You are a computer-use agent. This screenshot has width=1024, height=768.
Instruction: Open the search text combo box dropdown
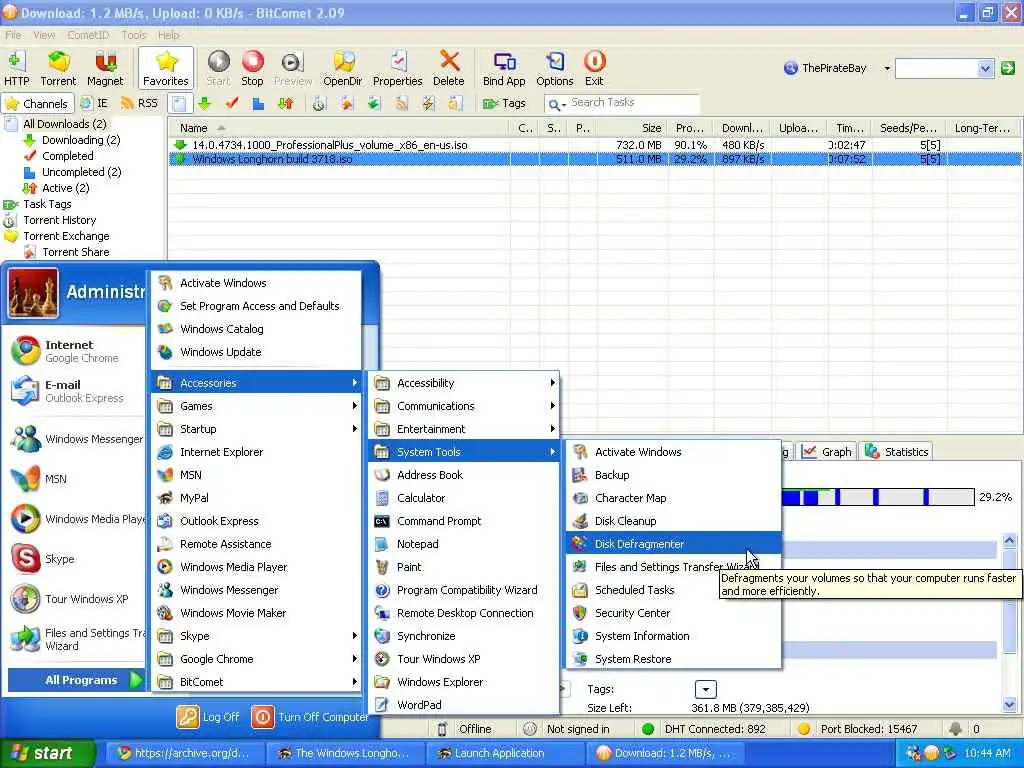pos(985,68)
